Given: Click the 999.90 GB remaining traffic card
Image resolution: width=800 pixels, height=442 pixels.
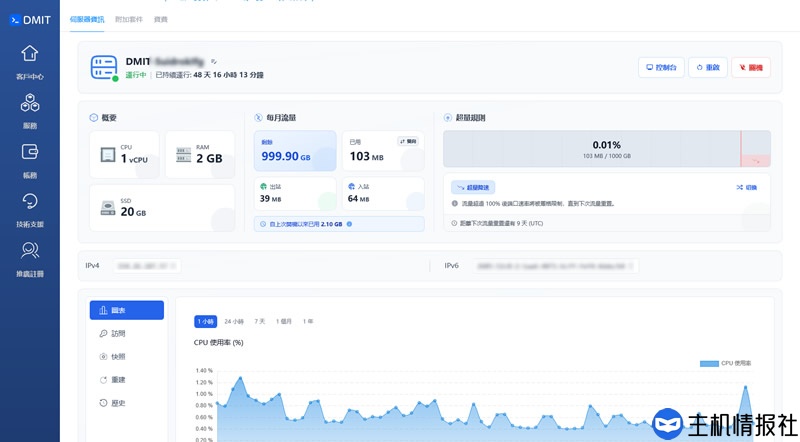Looking at the screenshot, I should click(x=295, y=151).
